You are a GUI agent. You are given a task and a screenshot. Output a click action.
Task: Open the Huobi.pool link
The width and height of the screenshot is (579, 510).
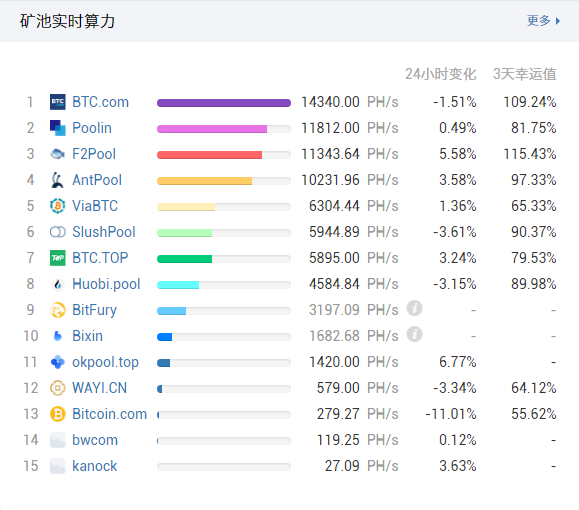pos(106,284)
